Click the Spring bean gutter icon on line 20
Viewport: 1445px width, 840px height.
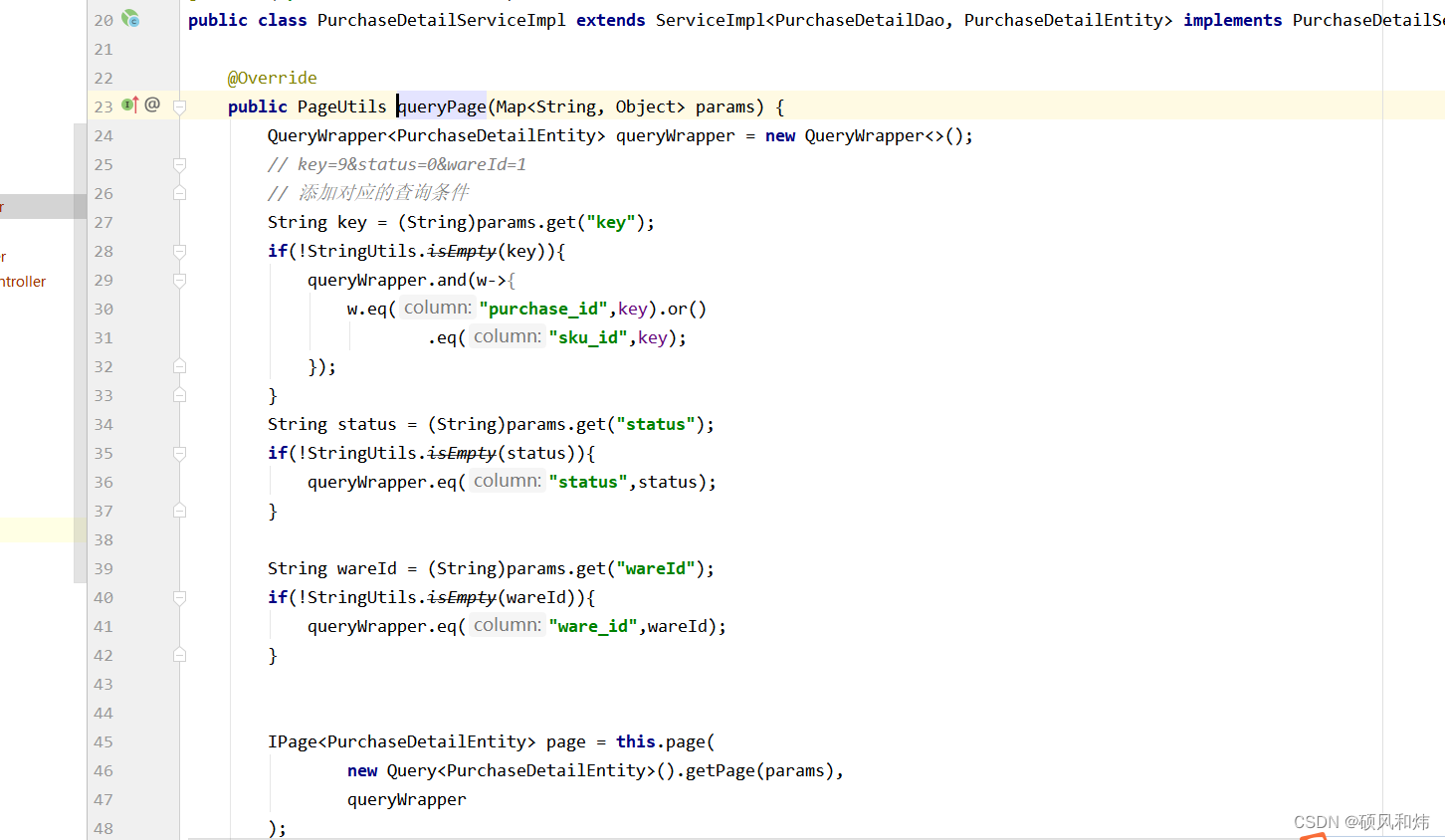(130, 19)
